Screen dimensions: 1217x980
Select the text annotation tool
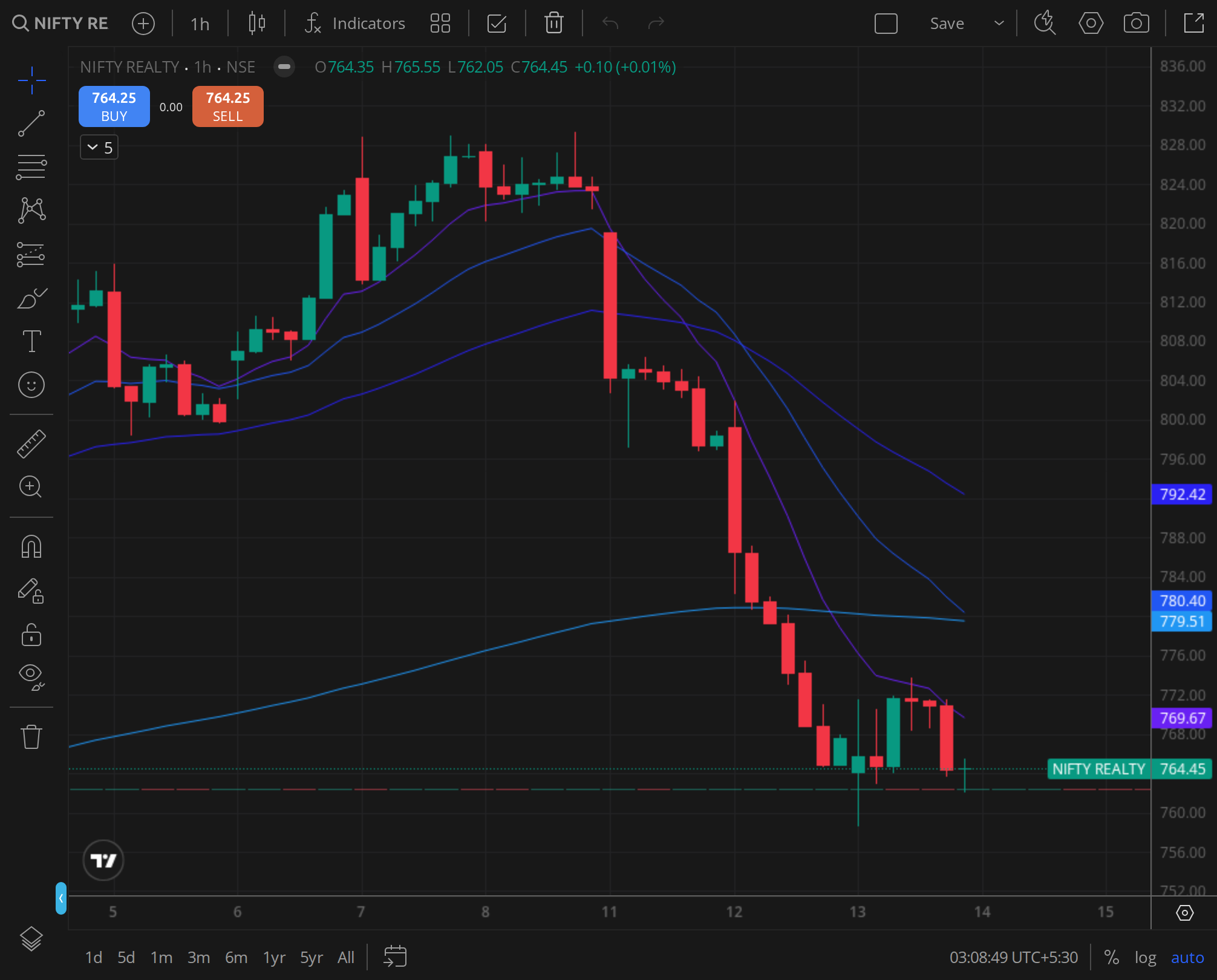pos(31,341)
